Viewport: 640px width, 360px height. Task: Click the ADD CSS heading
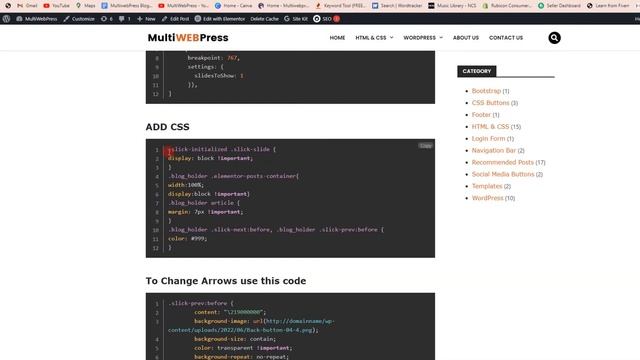[x=167, y=127]
